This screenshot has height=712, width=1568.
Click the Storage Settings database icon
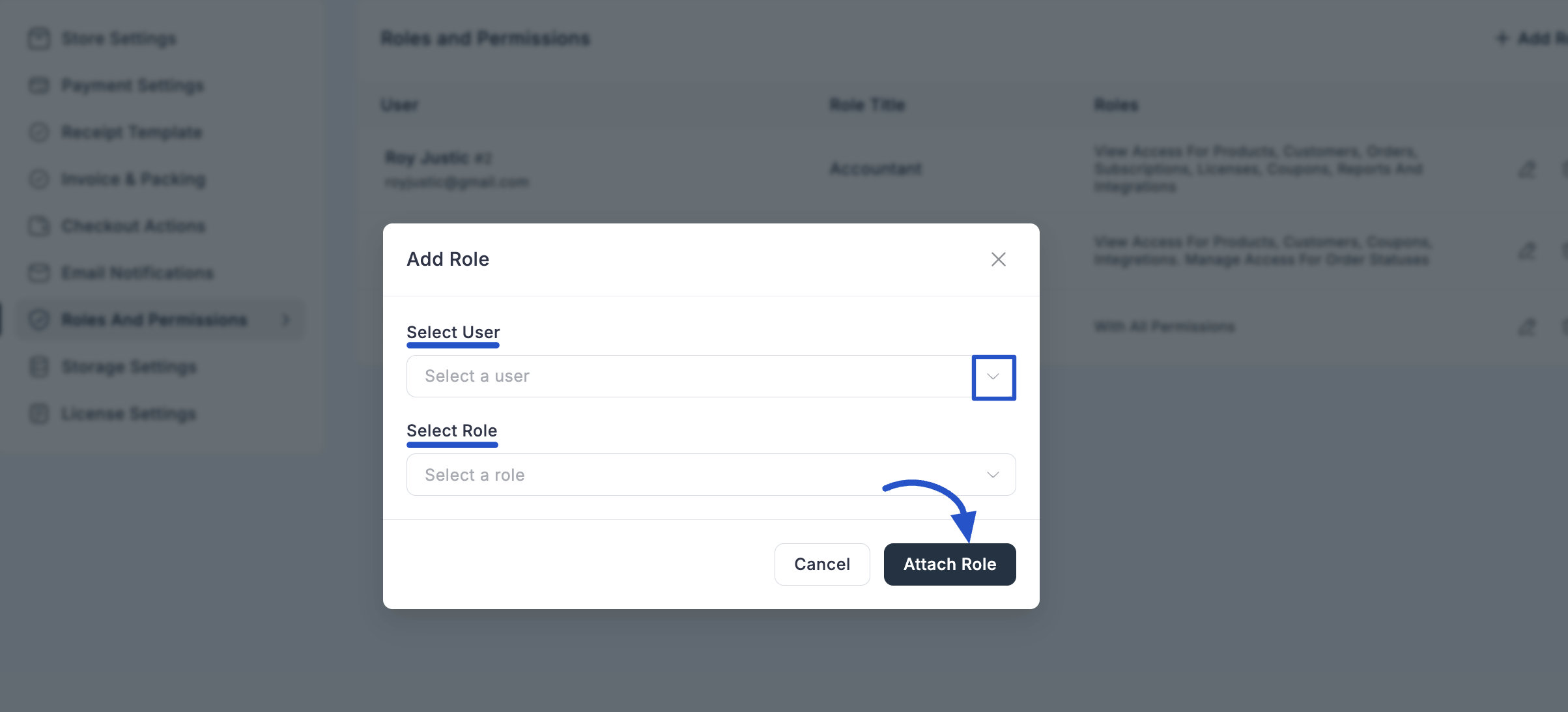pos(38,367)
